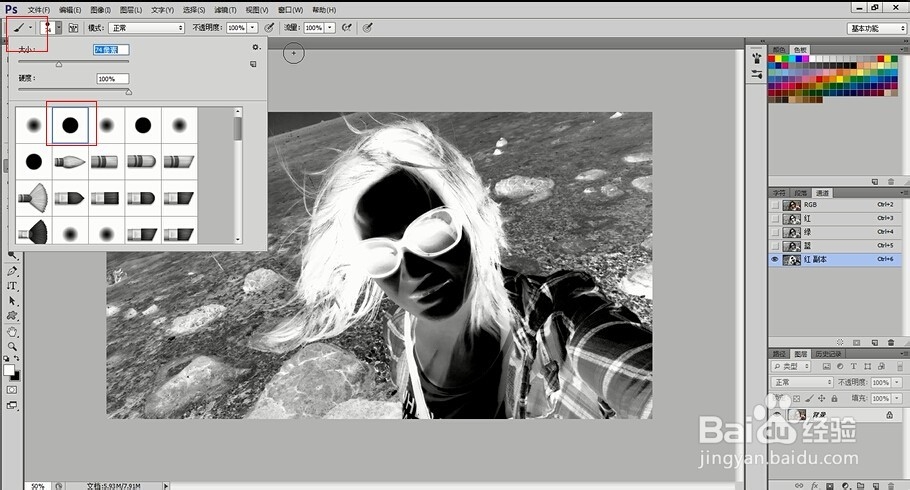Toggle Quick Mask mode icon
Image resolution: width=910 pixels, height=490 pixels.
click(x=12, y=390)
